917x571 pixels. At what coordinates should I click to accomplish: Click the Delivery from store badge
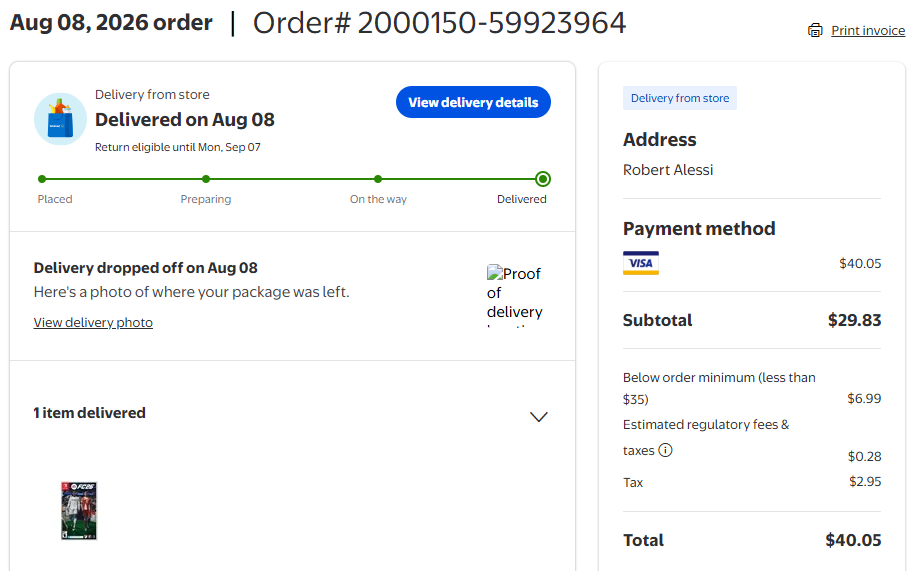click(x=680, y=98)
